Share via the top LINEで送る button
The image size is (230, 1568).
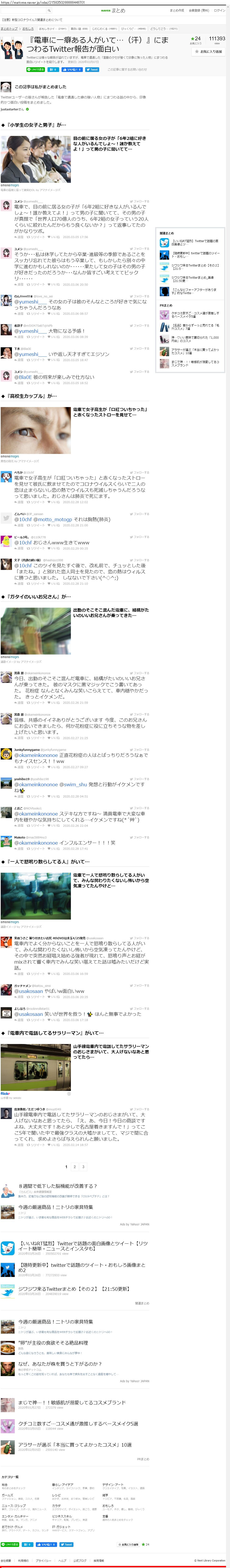pyautogui.click(x=36, y=69)
